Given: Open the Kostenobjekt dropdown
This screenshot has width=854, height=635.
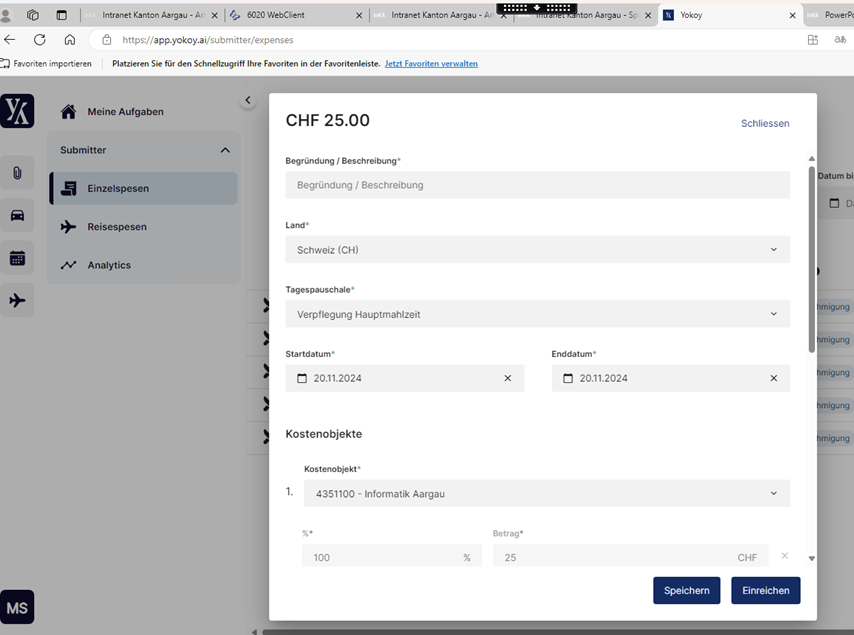Looking at the screenshot, I should (x=546, y=493).
